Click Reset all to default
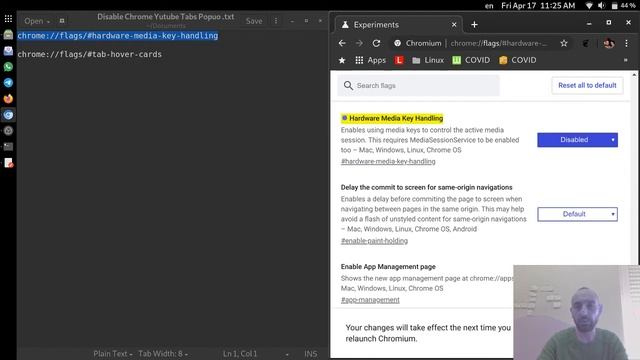 (587, 85)
